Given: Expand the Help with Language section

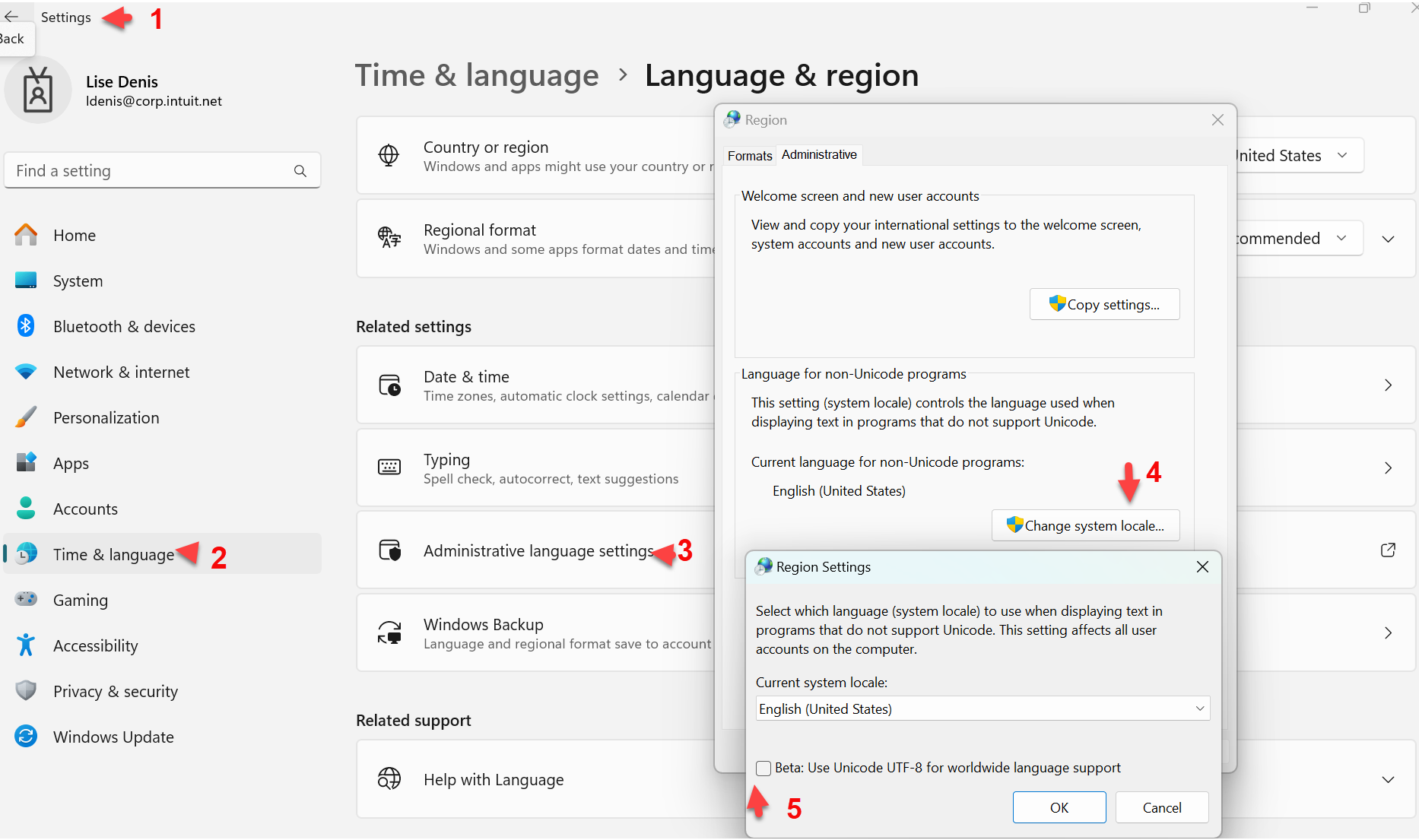Looking at the screenshot, I should click(1387, 779).
